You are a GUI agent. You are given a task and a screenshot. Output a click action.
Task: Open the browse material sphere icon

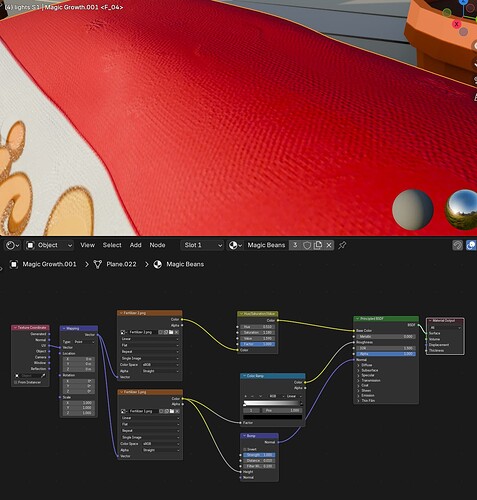pos(235,245)
